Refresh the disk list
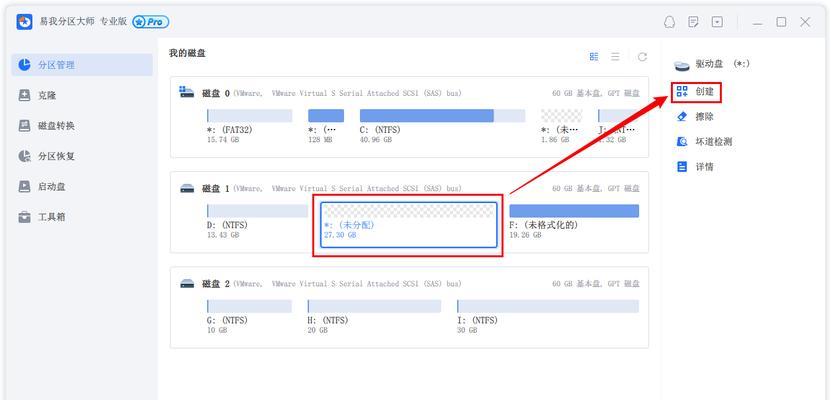The height and width of the screenshot is (400, 831). pos(642,57)
